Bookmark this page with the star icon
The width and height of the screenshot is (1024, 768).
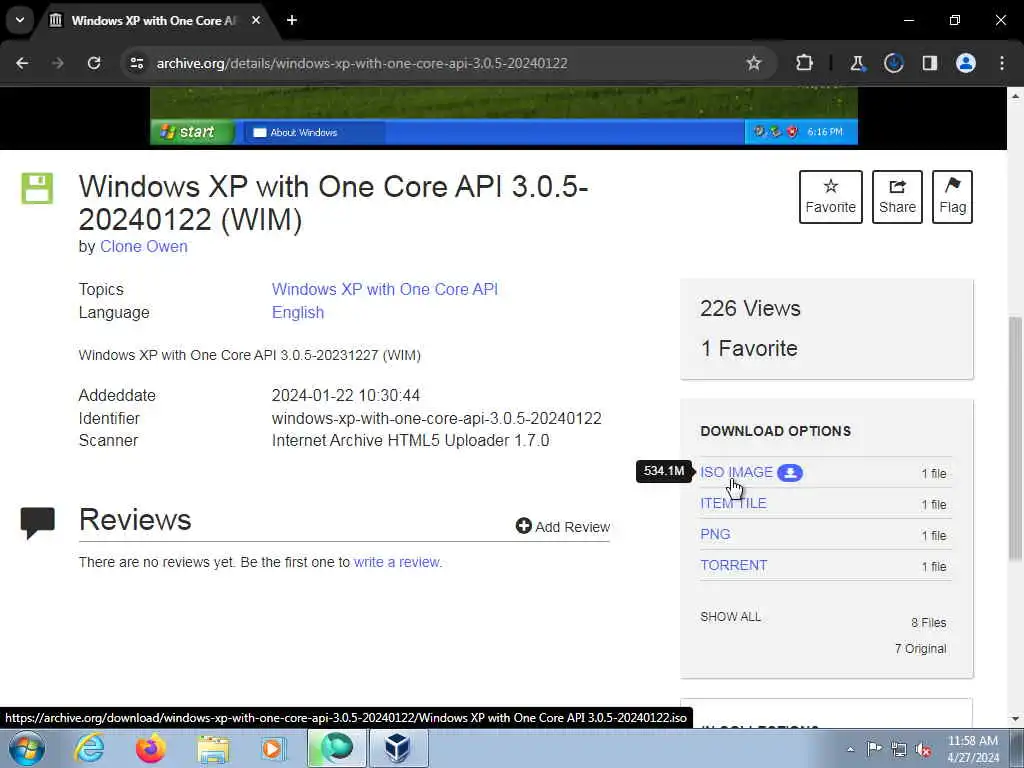click(x=754, y=63)
